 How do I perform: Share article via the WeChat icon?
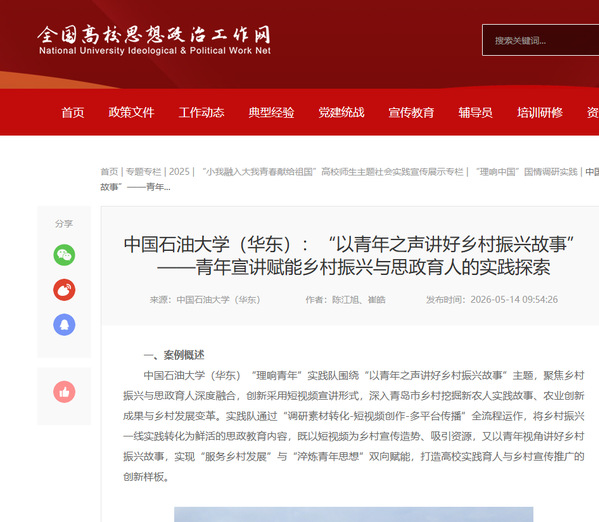(x=64, y=255)
